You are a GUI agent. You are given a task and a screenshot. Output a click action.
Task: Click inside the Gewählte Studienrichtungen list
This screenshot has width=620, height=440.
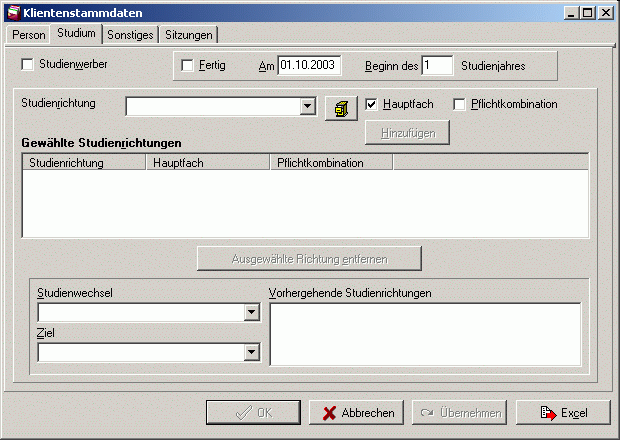click(x=305, y=204)
